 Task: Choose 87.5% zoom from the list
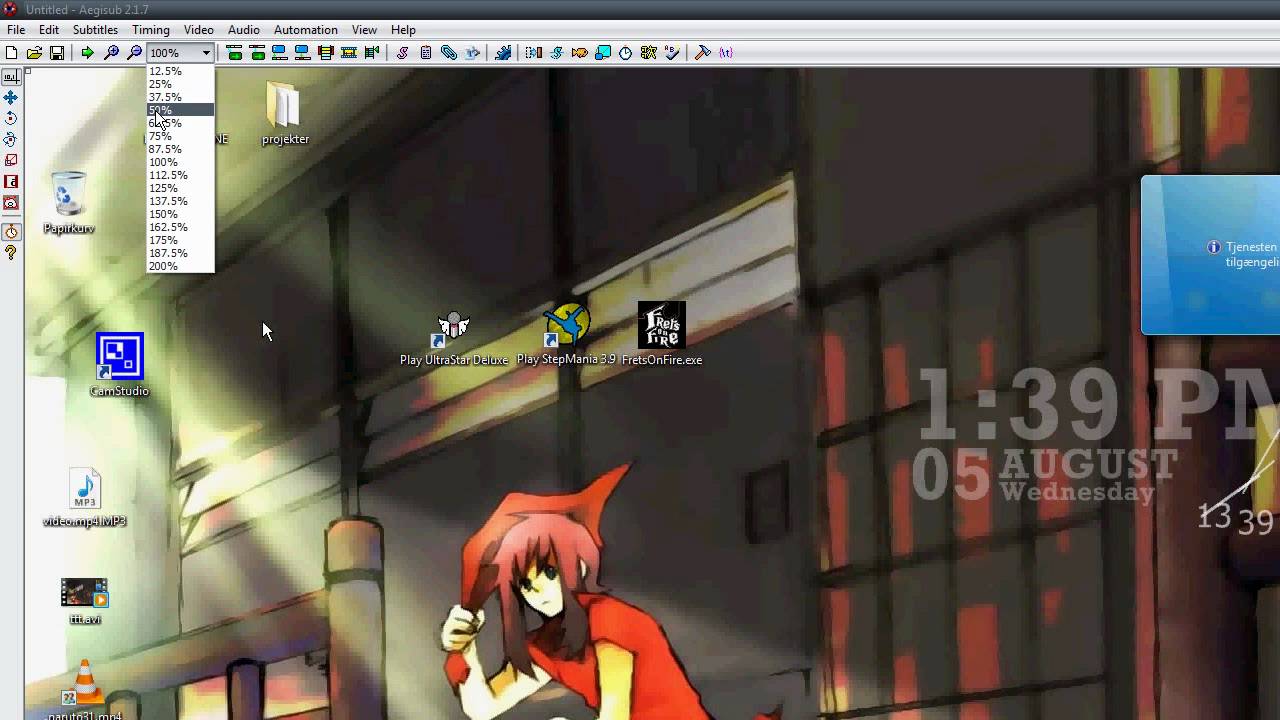coord(181,149)
